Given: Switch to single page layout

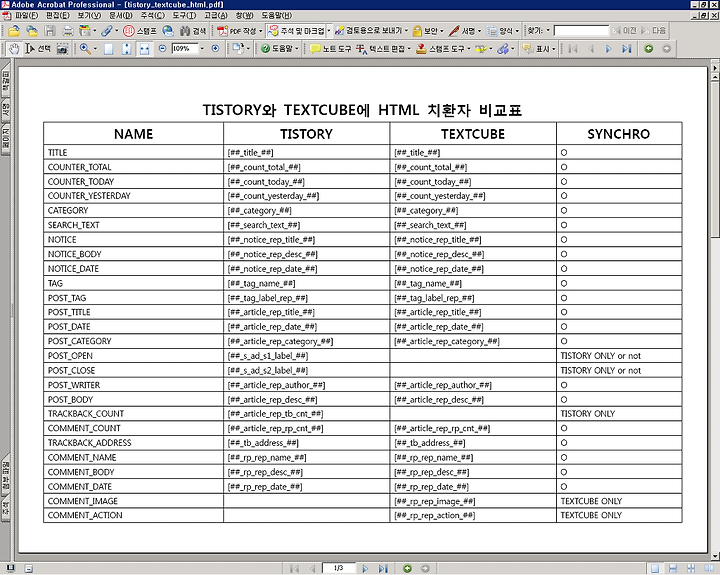Looking at the screenshot, I should pyautogui.click(x=655, y=569).
